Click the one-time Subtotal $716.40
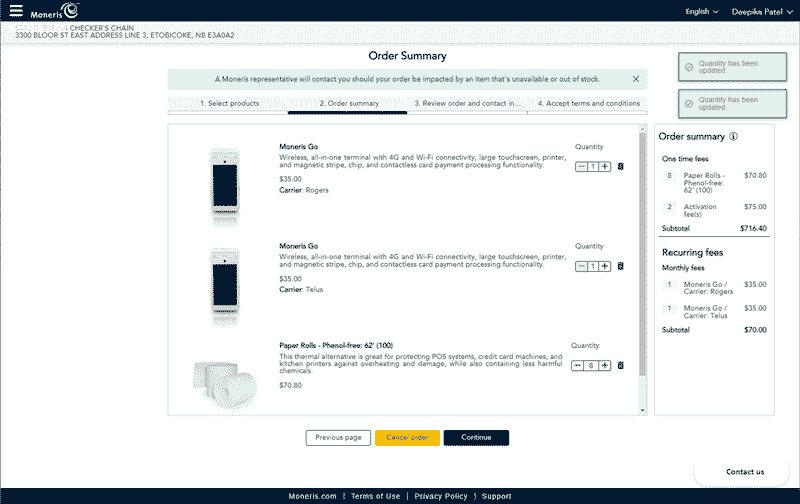The height and width of the screenshot is (504, 800). pyautogui.click(x=714, y=229)
